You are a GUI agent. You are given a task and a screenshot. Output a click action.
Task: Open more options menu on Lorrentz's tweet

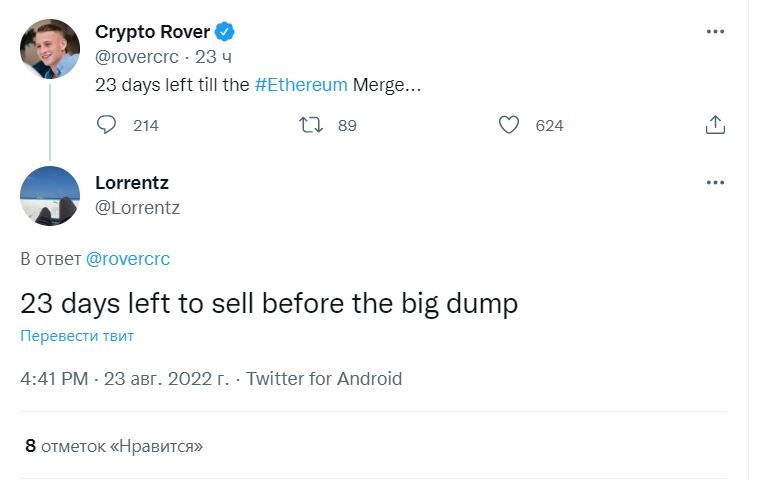(715, 183)
